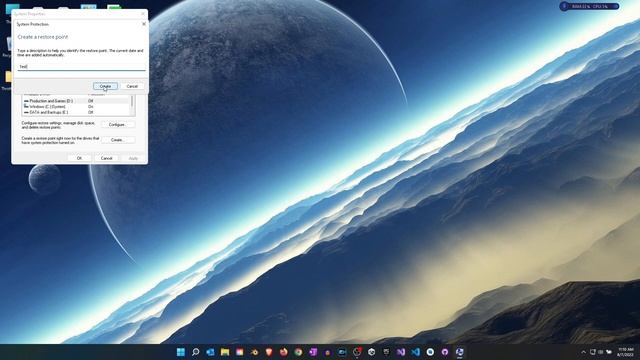The width and height of the screenshot is (640, 360).
Task: Open OneNote from the taskbar
Action: tap(313, 352)
